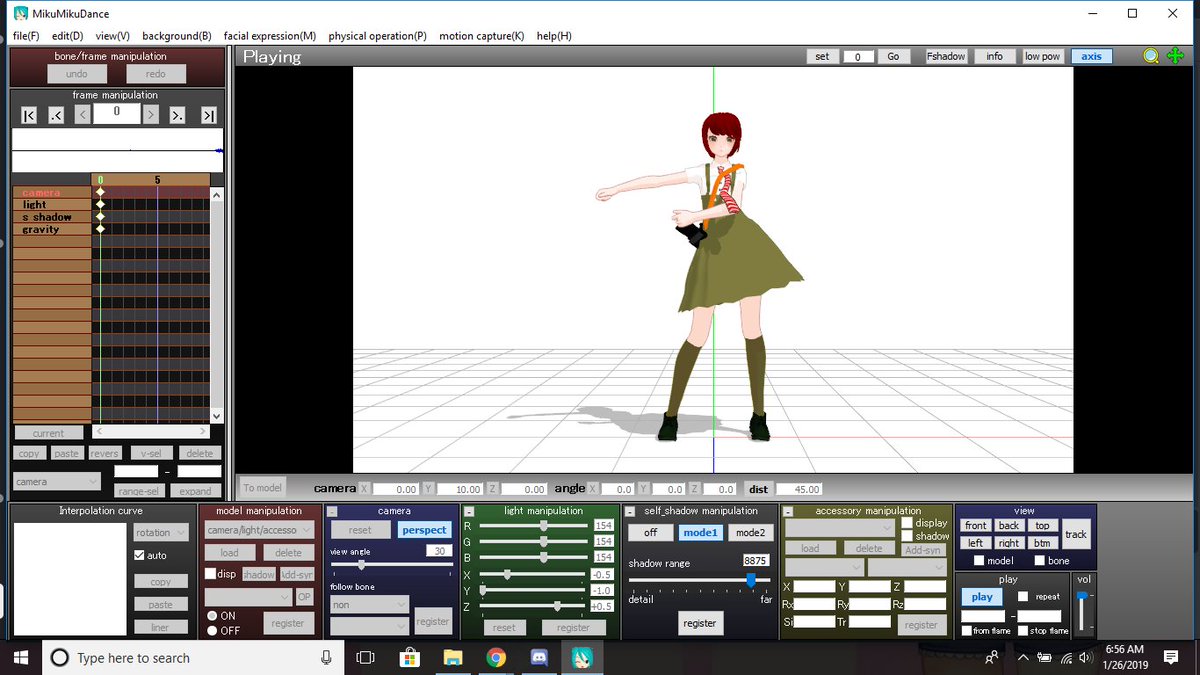Open the dropdown beside the OP button
The image size is (1200, 675).
[248, 597]
